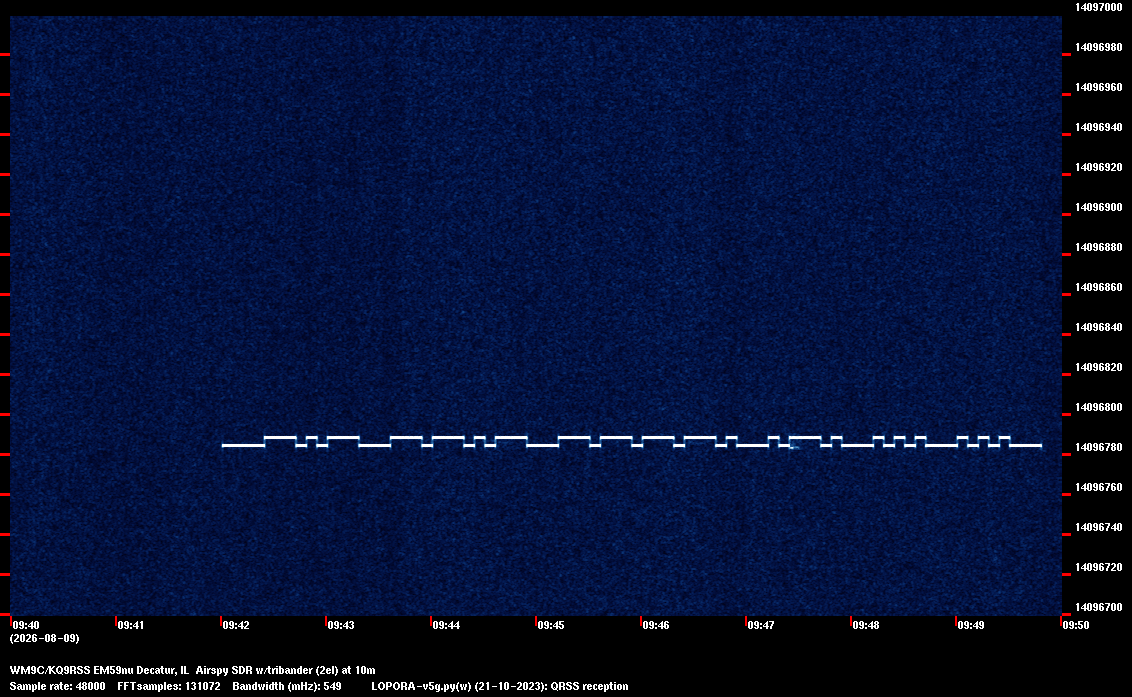Image resolution: width=1132 pixels, height=697 pixels.
Task: Click the 09:48 time axis label
Action: click(866, 625)
